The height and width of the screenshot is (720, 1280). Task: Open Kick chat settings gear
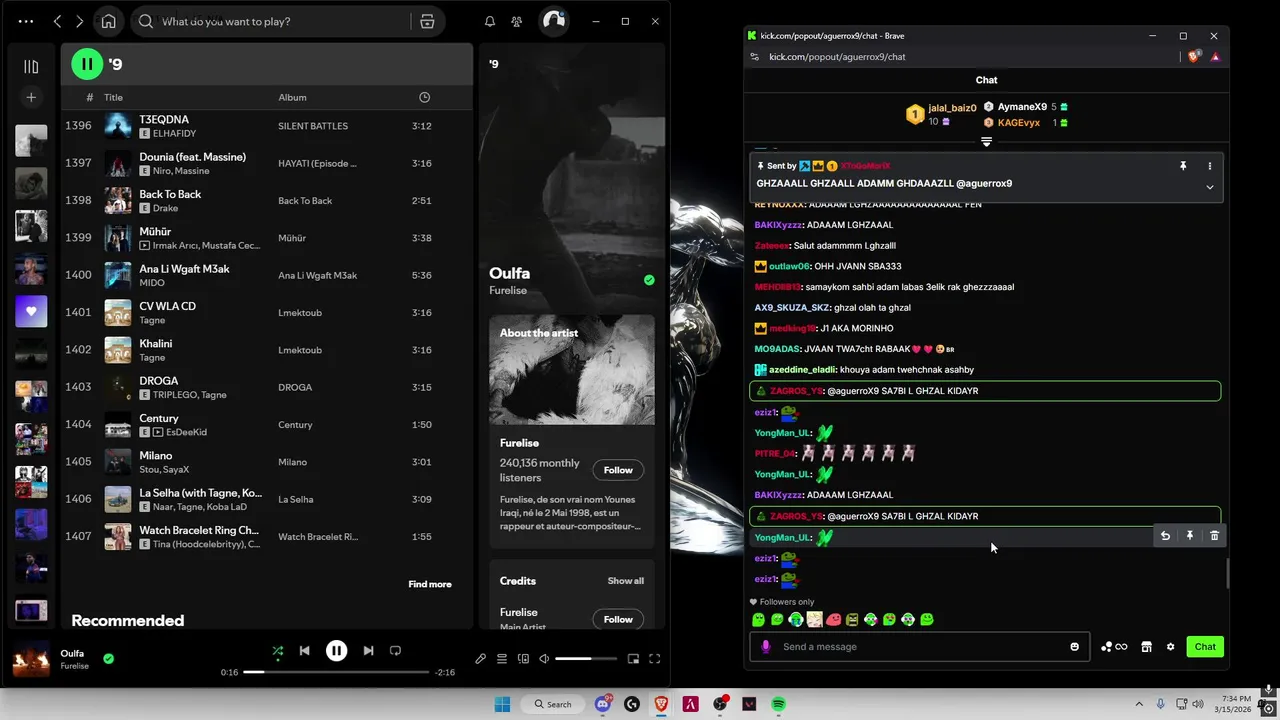pyautogui.click(x=1171, y=647)
